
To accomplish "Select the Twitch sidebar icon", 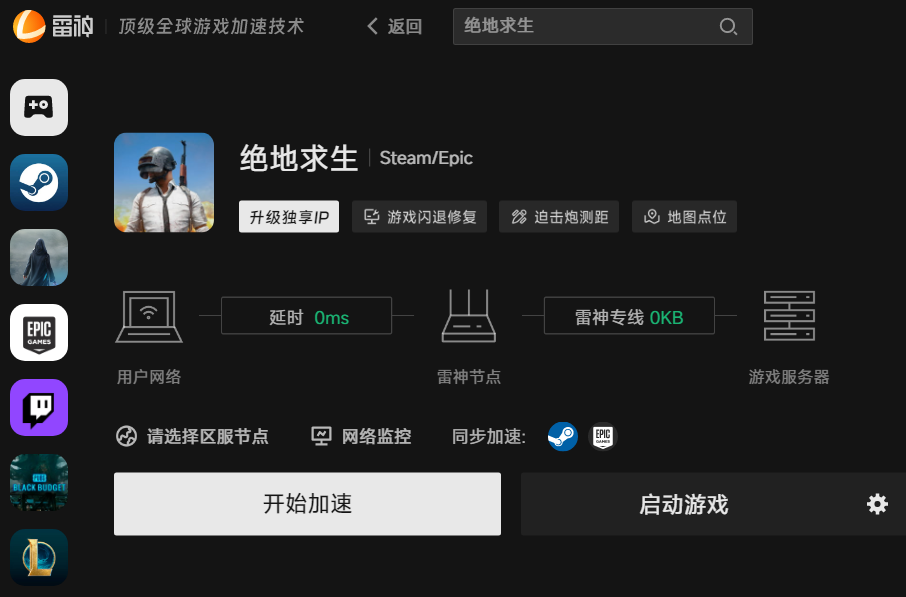I will 39,407.
